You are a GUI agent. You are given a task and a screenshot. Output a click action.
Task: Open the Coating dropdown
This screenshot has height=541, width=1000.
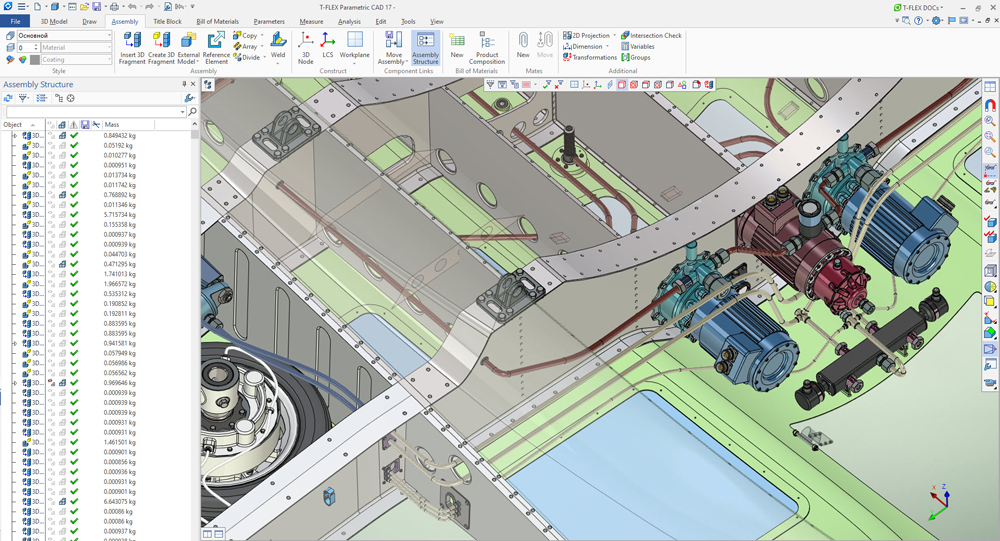point(77,59)
